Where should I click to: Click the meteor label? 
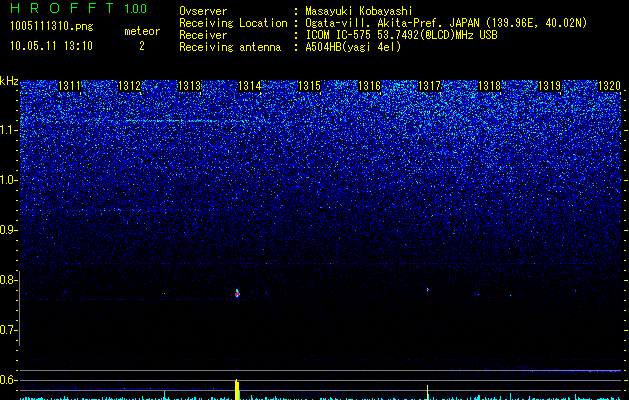[142, 31]
